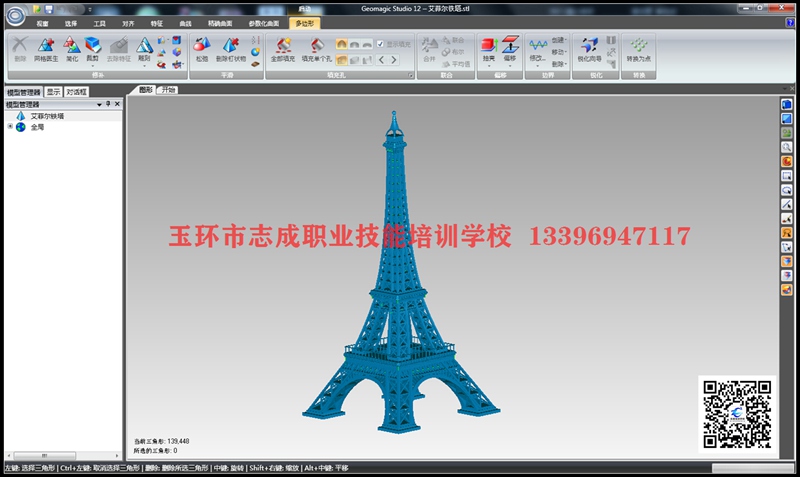Select the lasso selection tool in right toolbar
Image resolution: width=800 pixels, height=477 pixels.
[x=787, y=190]
